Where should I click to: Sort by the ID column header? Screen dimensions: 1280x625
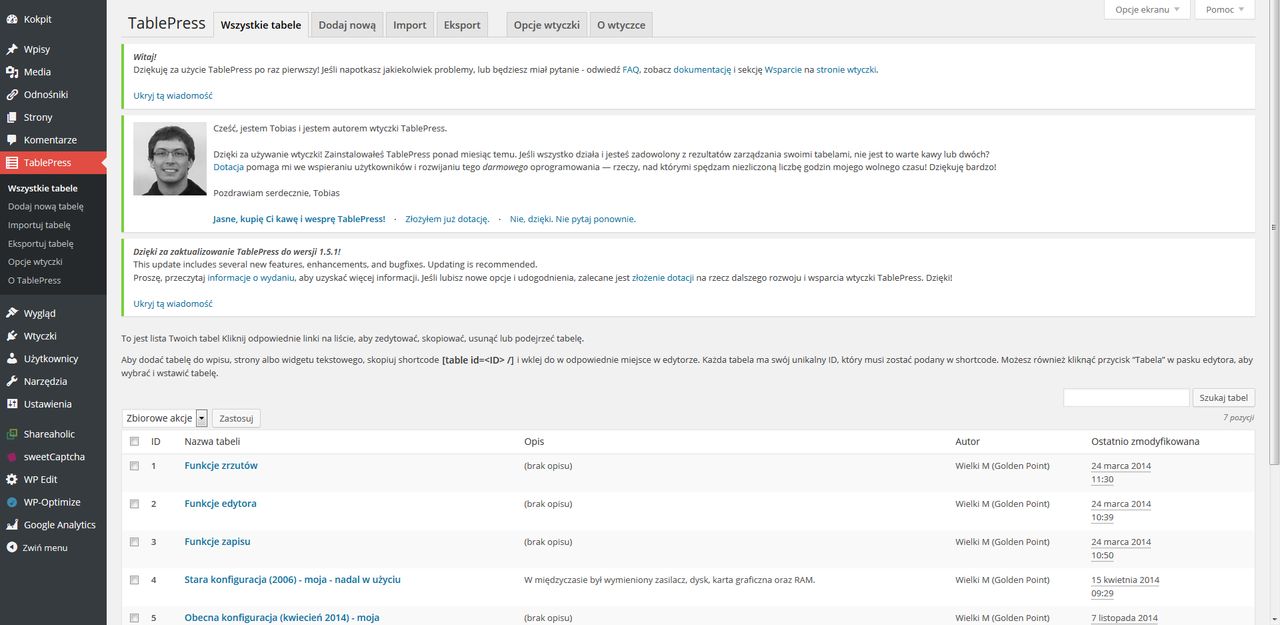[156, 441]
